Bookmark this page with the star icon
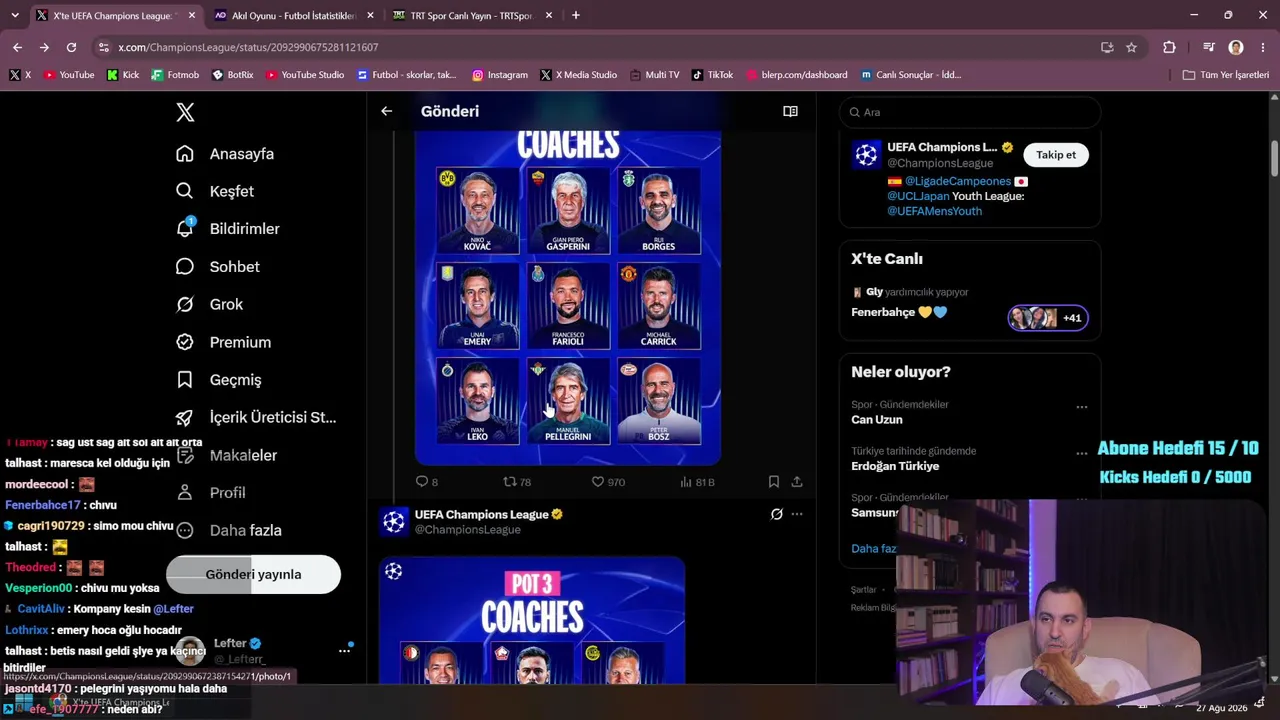 coord(1131,47)
